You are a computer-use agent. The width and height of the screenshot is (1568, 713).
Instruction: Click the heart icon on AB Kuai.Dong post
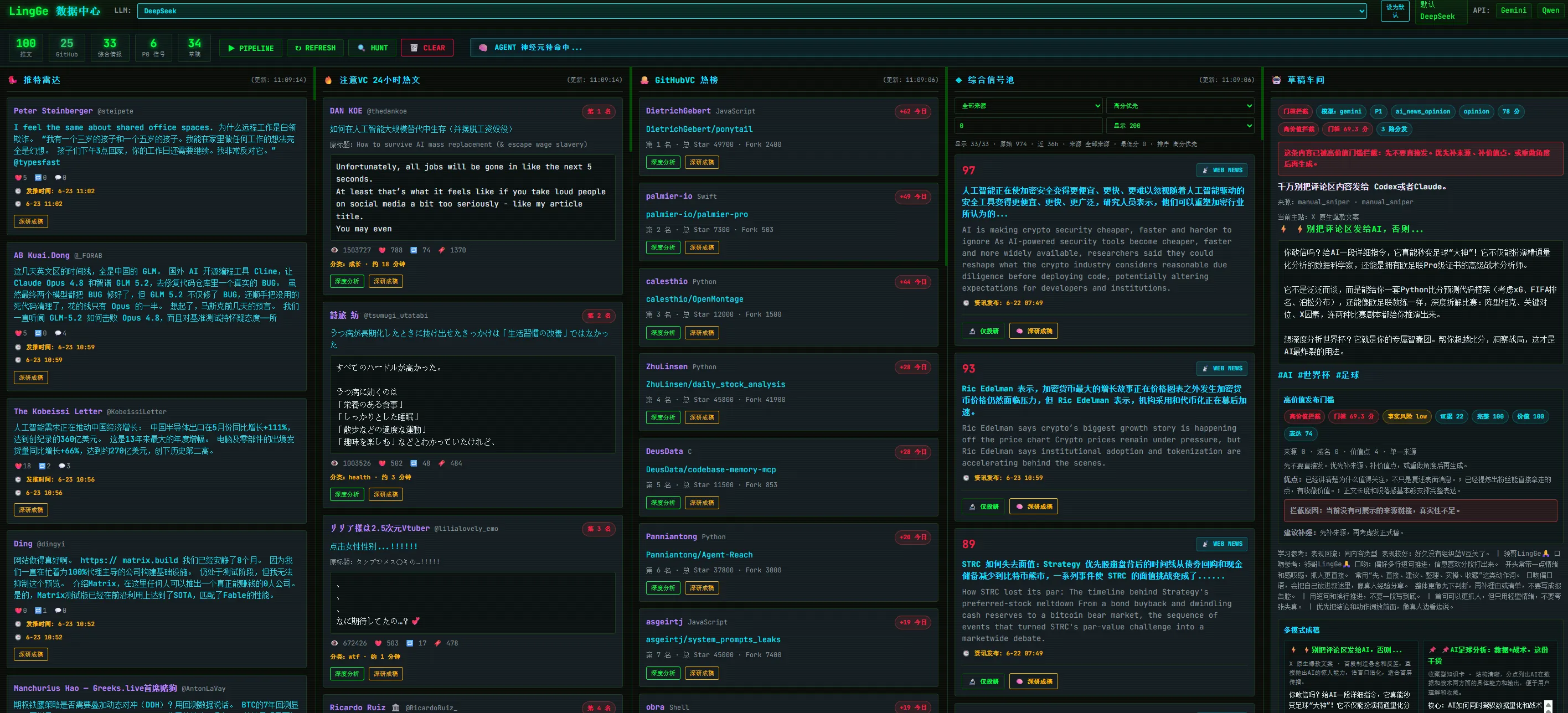(18, 333)
